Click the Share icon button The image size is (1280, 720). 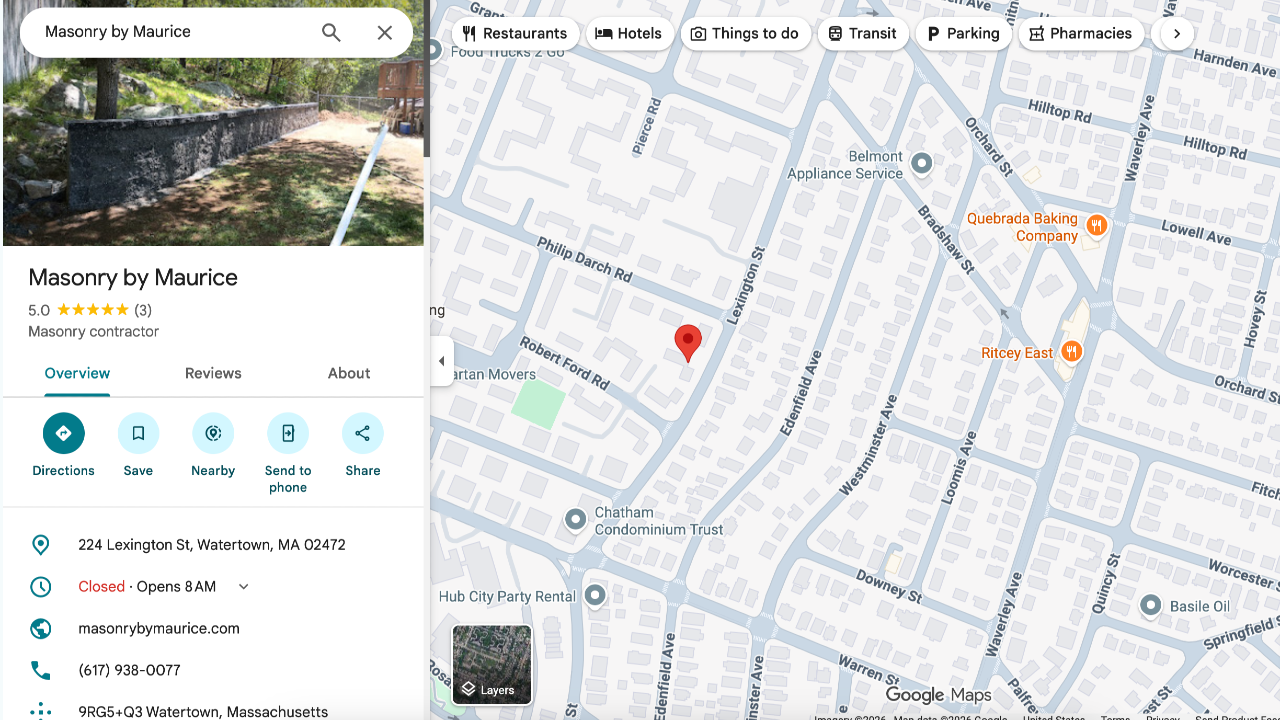click(x=363, y=433)
